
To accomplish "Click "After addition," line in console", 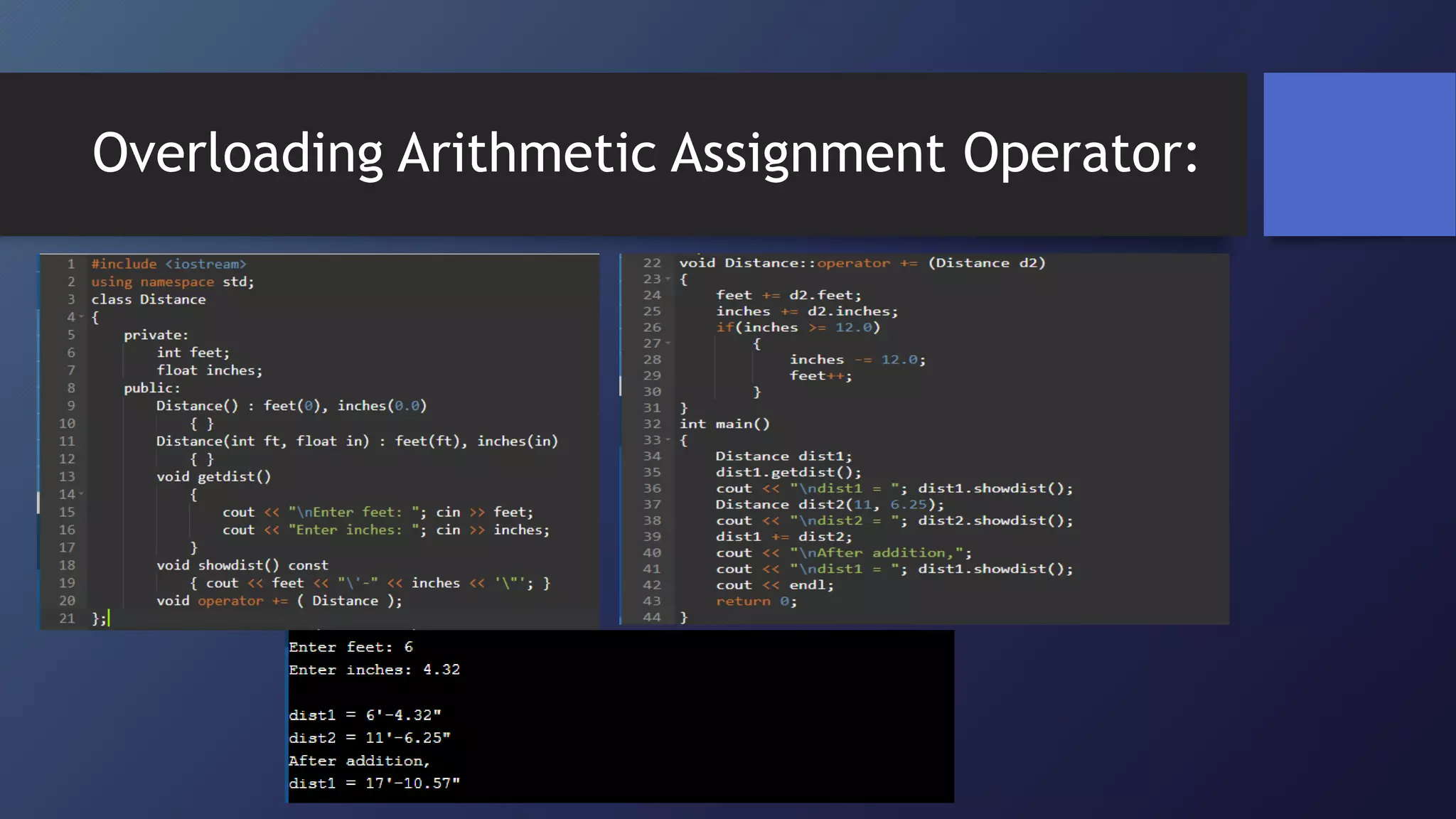I will pyautogui.click(x=359, y=761).
